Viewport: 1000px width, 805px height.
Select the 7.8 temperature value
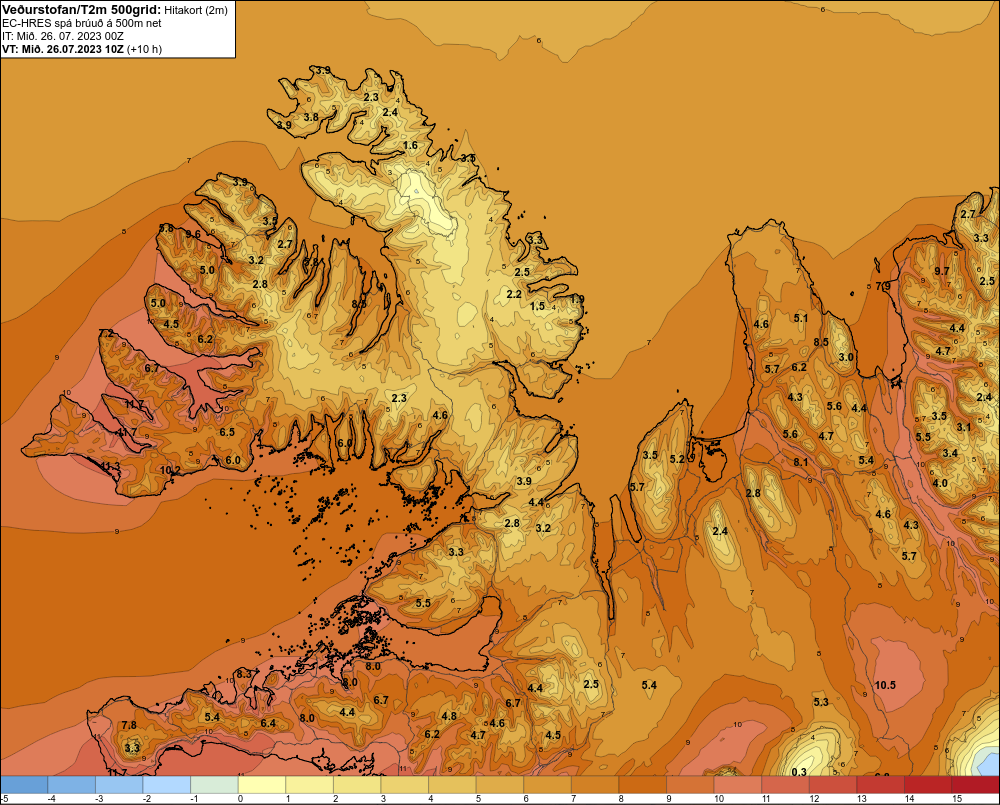(x=129, y=725)
